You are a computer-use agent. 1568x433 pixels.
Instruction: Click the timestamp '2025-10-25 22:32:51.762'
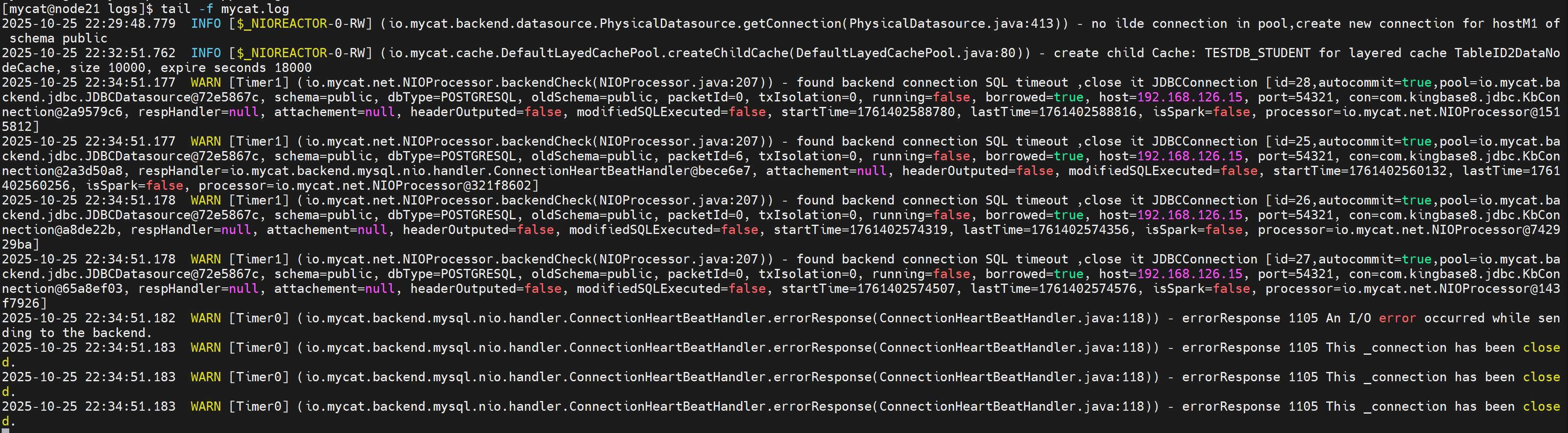coord(88,53)
